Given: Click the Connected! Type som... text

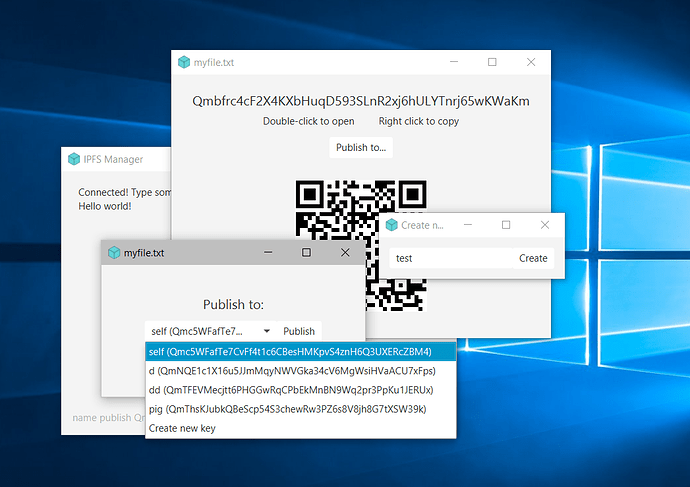Looking at the screenshot, I should [125, 192].
